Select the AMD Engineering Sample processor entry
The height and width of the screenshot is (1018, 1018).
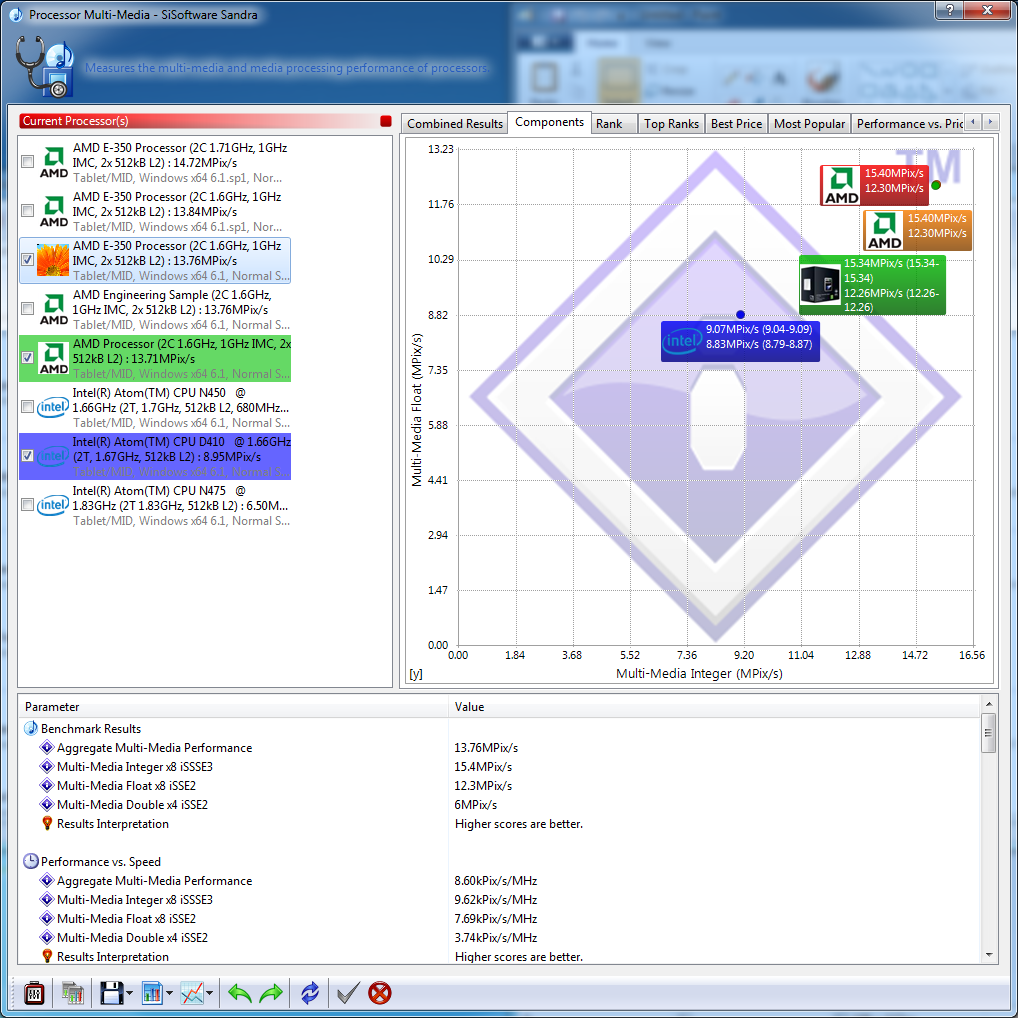170,309
